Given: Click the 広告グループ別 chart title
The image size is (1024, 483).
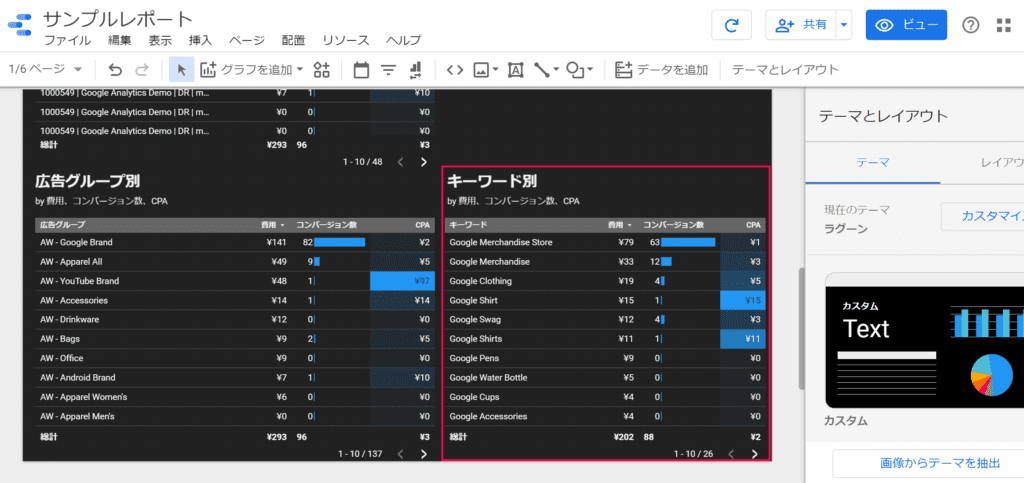Looking at the screenshot, I should tap(88, 181).
